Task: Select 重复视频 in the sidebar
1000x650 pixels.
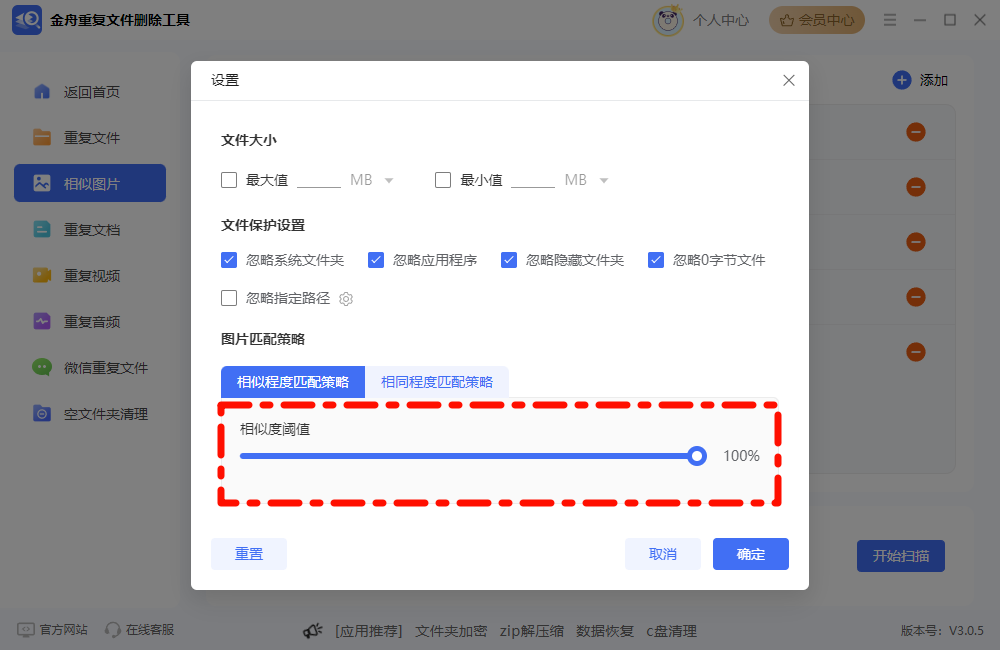Action: click(x=90, y=276)
